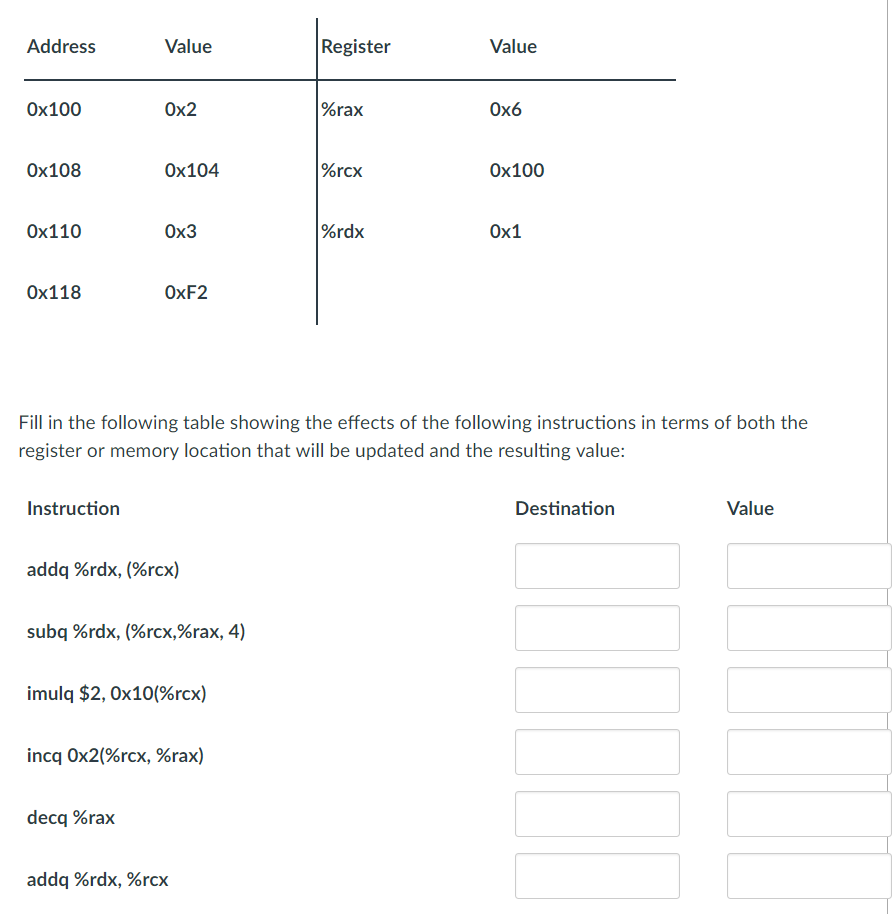Select the Value field for addq %rdx, %rcx

click(808, 876)
